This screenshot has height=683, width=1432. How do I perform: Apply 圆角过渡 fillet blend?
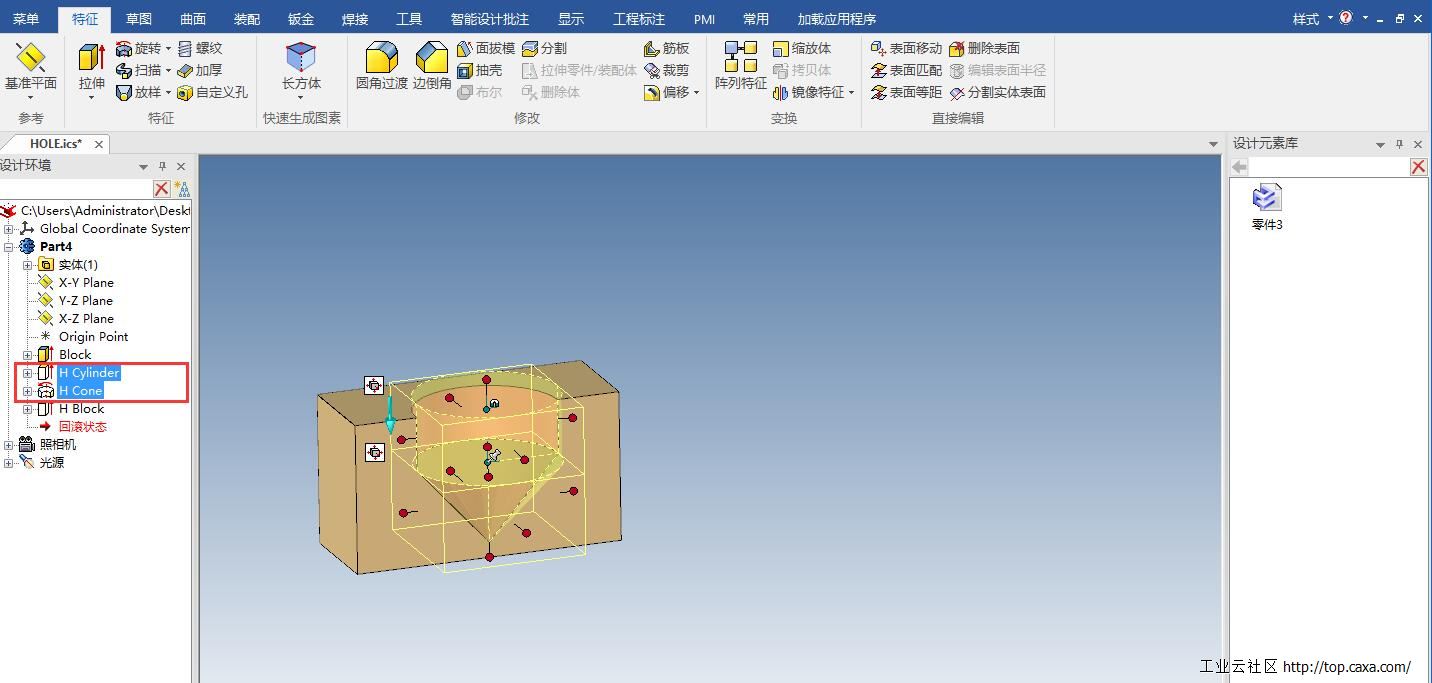pyautogui.click(x=381, y=66)
